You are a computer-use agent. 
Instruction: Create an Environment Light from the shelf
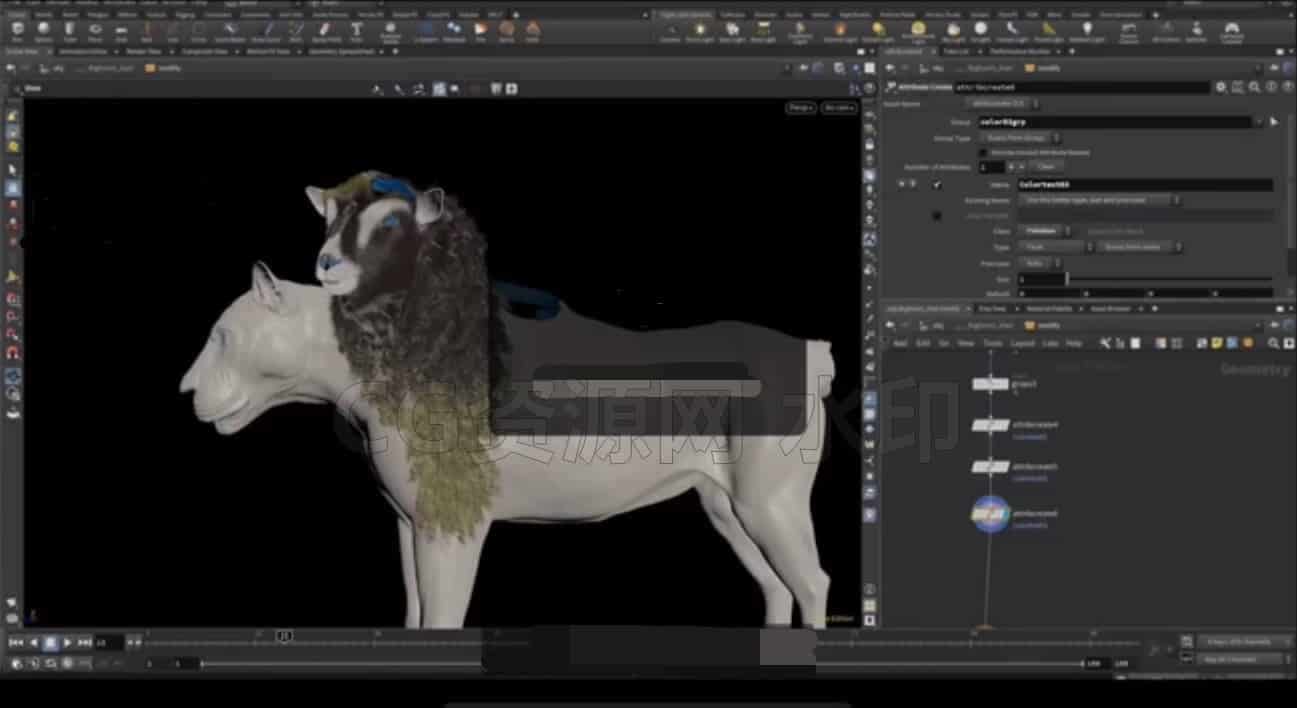[x=919, y=32]
